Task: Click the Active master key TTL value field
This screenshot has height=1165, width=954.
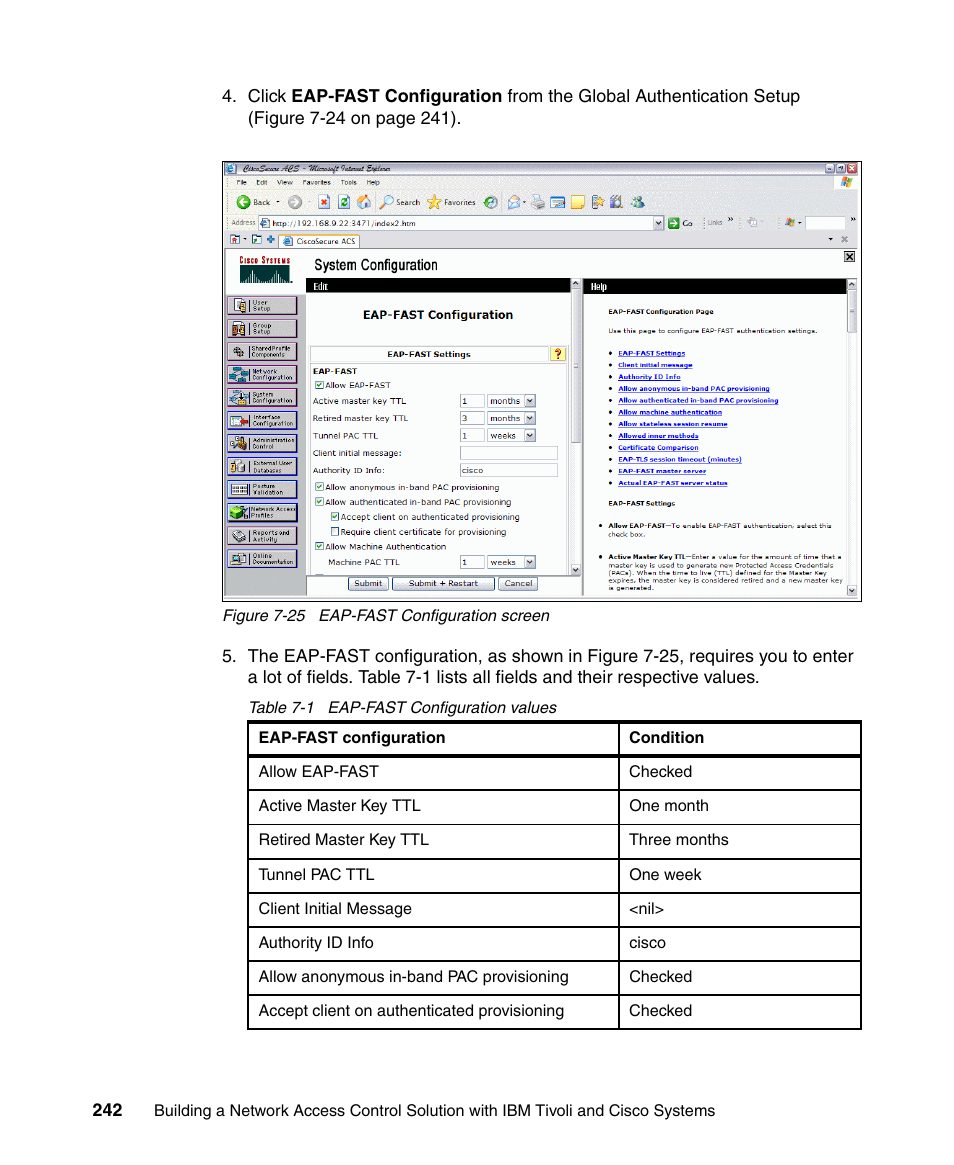Action: tap(472, 401)
